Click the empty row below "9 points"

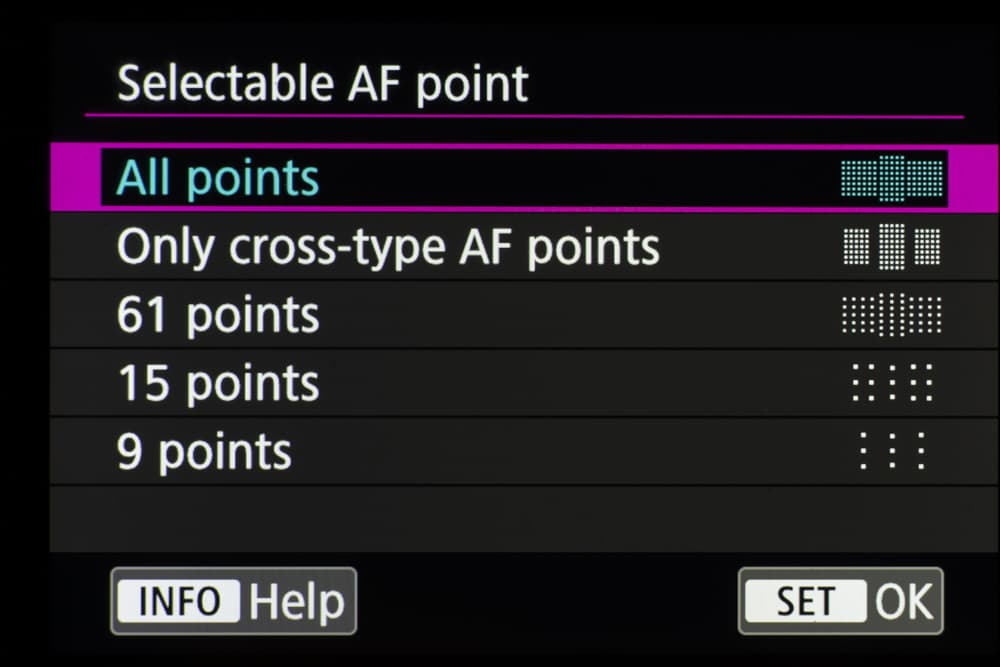pyautogui.click(x=500, y=518)
